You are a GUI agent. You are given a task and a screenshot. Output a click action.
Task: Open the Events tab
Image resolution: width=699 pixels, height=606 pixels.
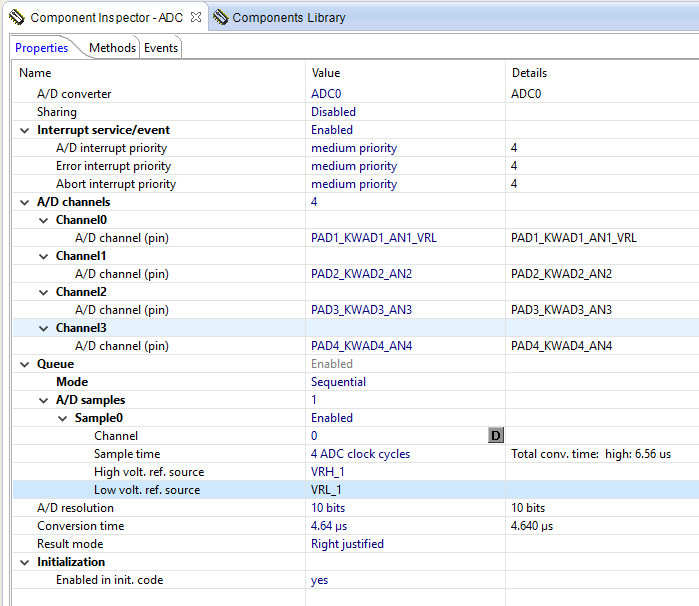point(161,48)
